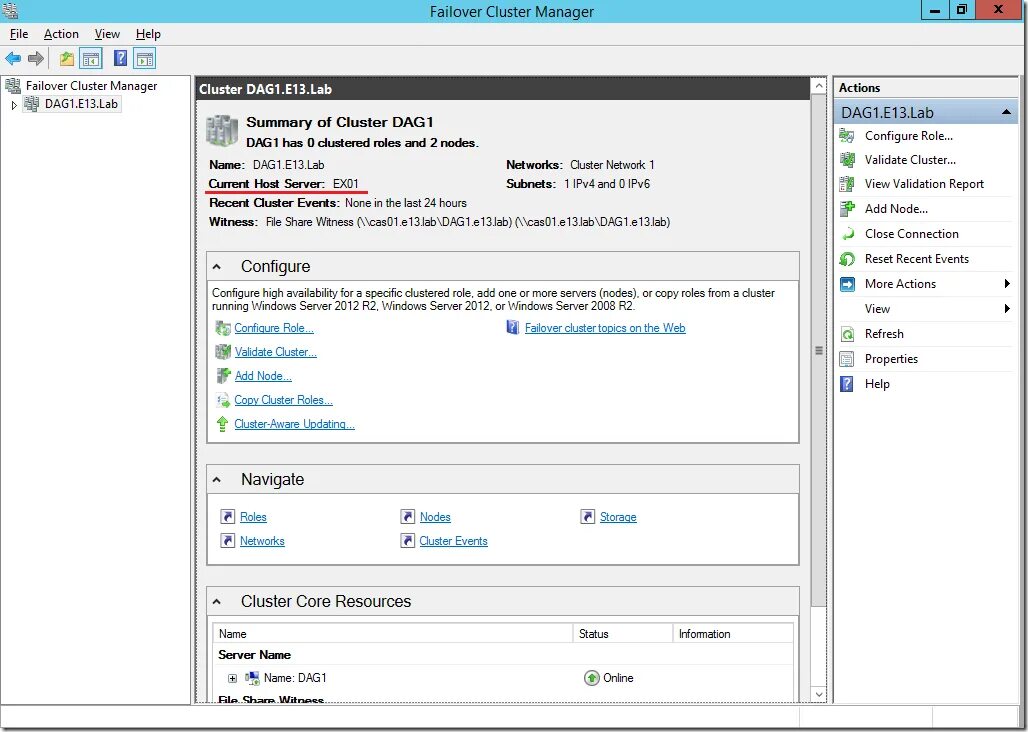This screenshot has height=732, width=1028.
Task: Open the Help menu
Action: pyautogui.click(x=148, y=34)
